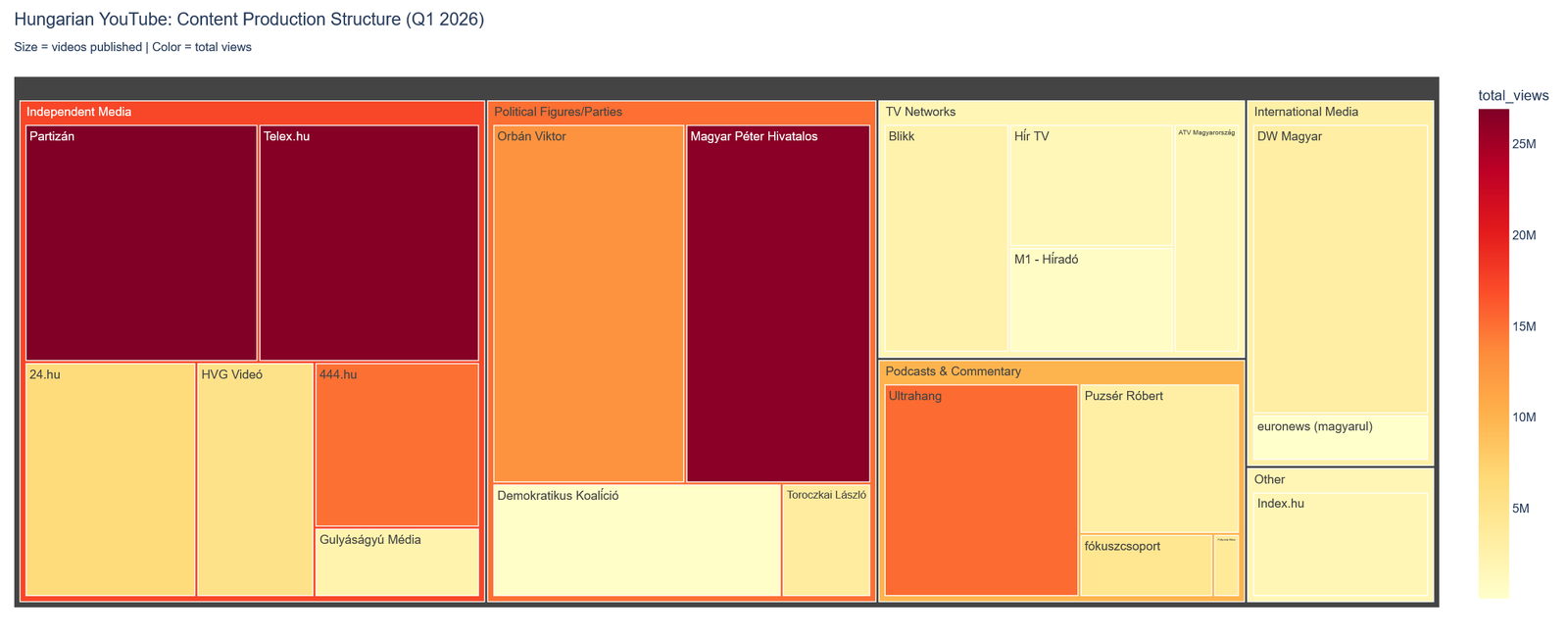The image size is (1568, 637).
Task: Click the Gulyáságyú Média tile
Action: point(397,563)
